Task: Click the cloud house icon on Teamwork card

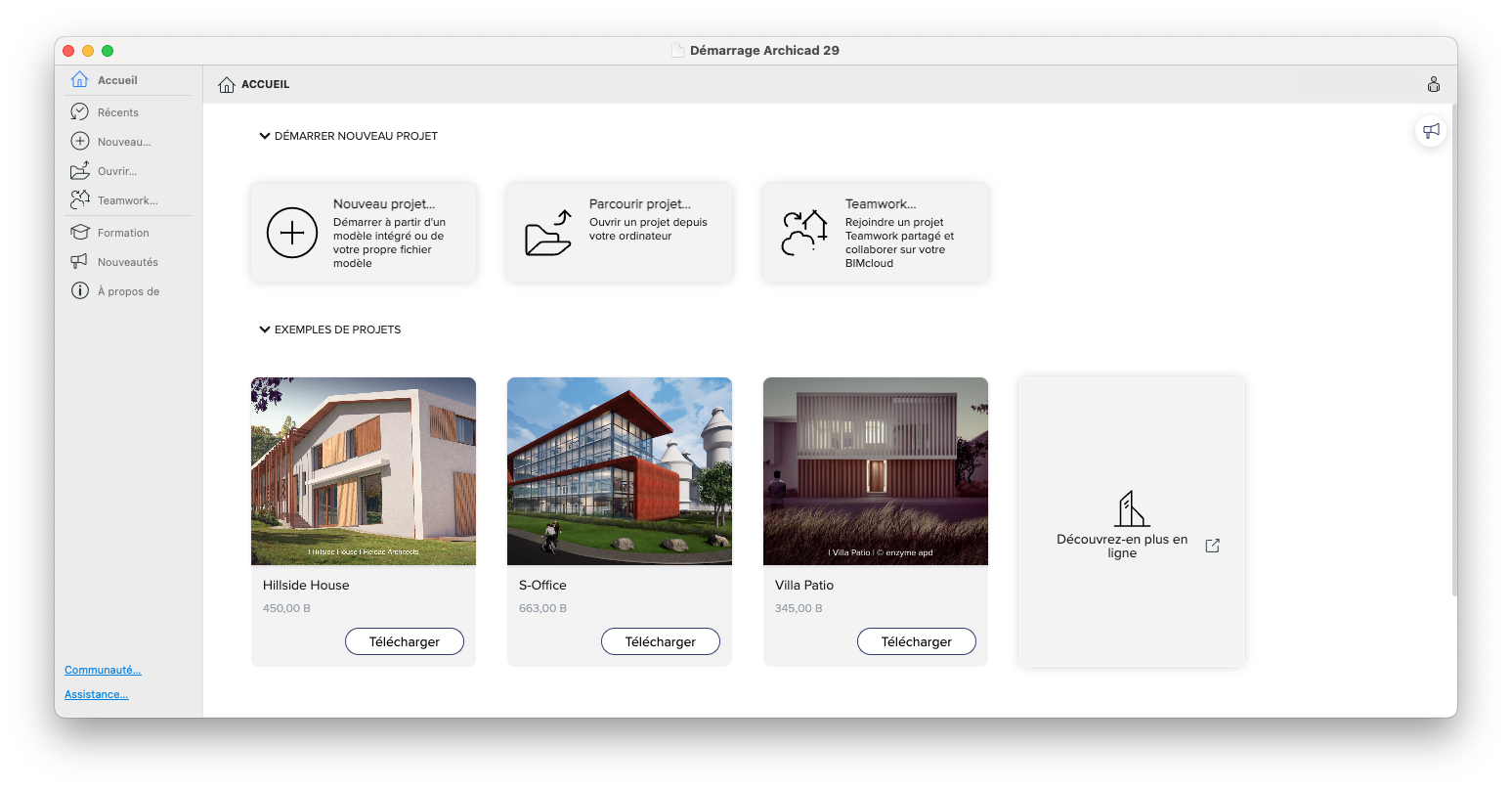Action: [804, 233]
